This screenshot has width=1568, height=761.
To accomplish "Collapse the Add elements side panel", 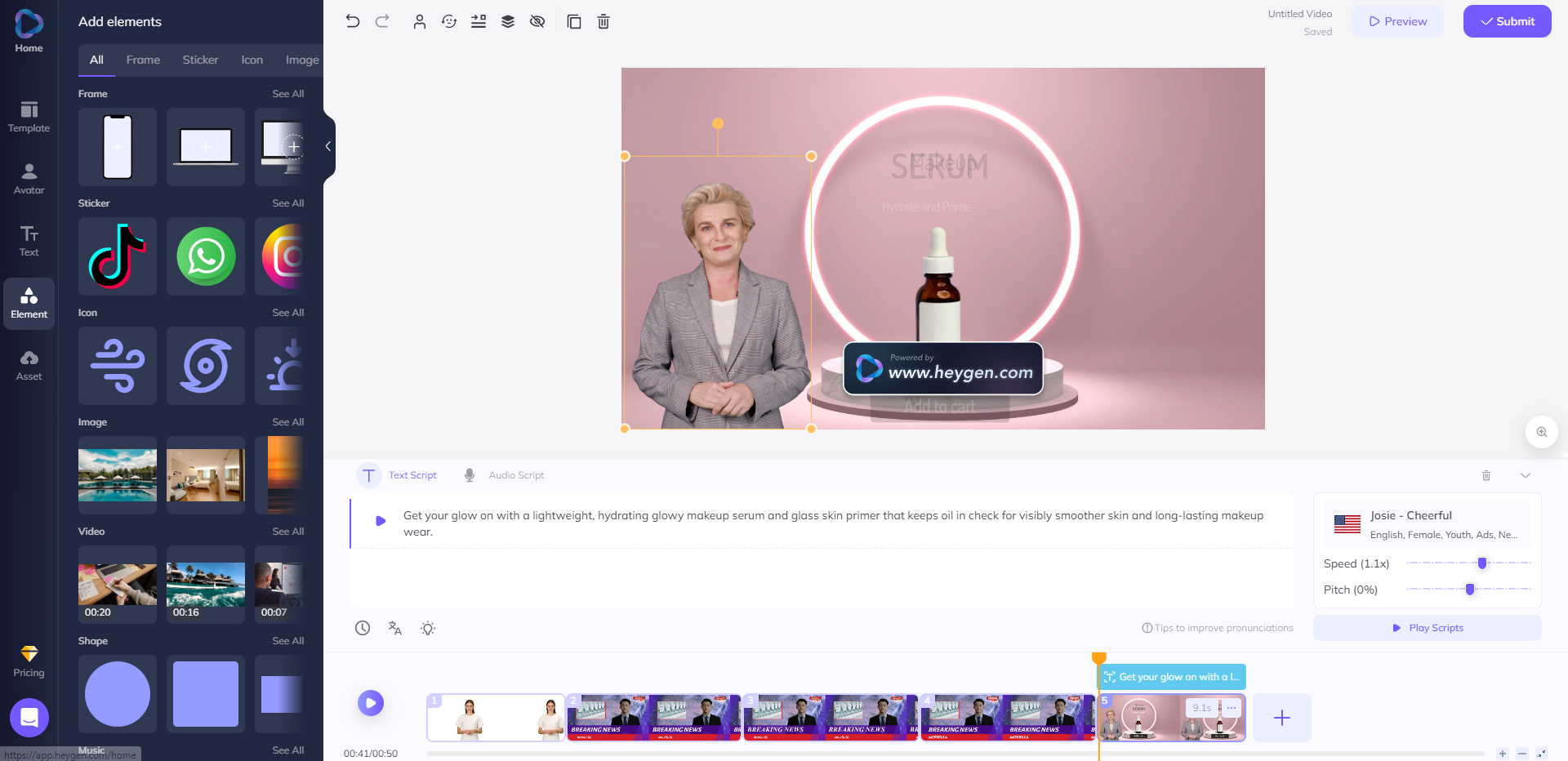I will click(x=328, y=146).
